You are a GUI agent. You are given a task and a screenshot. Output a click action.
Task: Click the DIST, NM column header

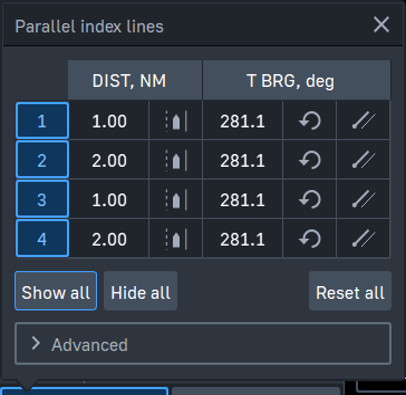pyautogui.click(x=135, y=80)
